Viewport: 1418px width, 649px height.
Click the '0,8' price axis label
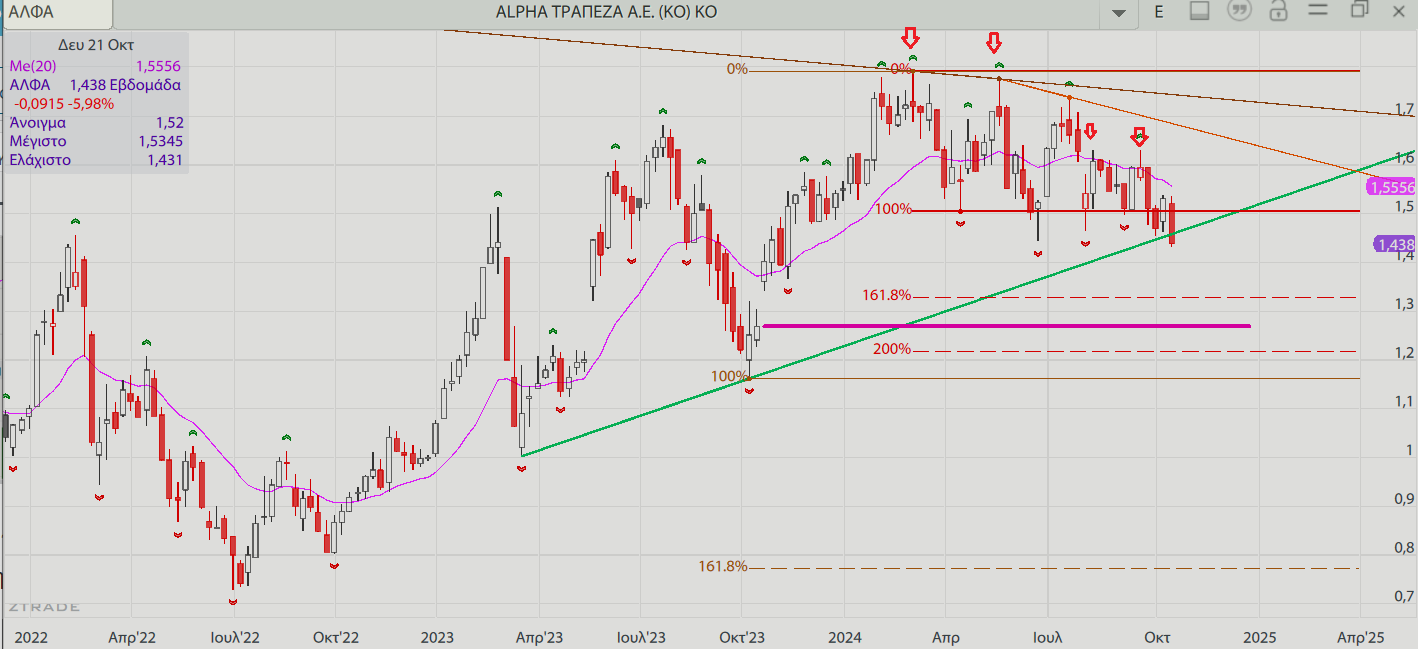(x=1404, y=548)
